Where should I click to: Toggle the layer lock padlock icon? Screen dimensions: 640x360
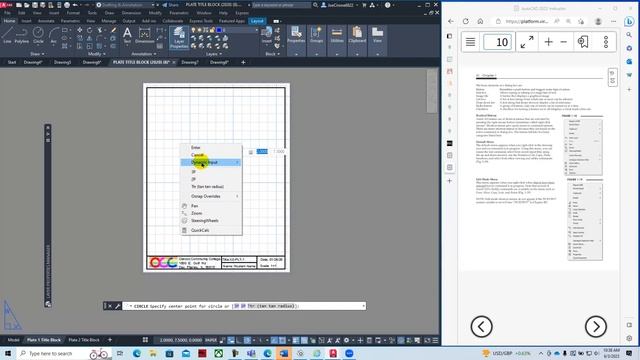[x=212, y=30]
